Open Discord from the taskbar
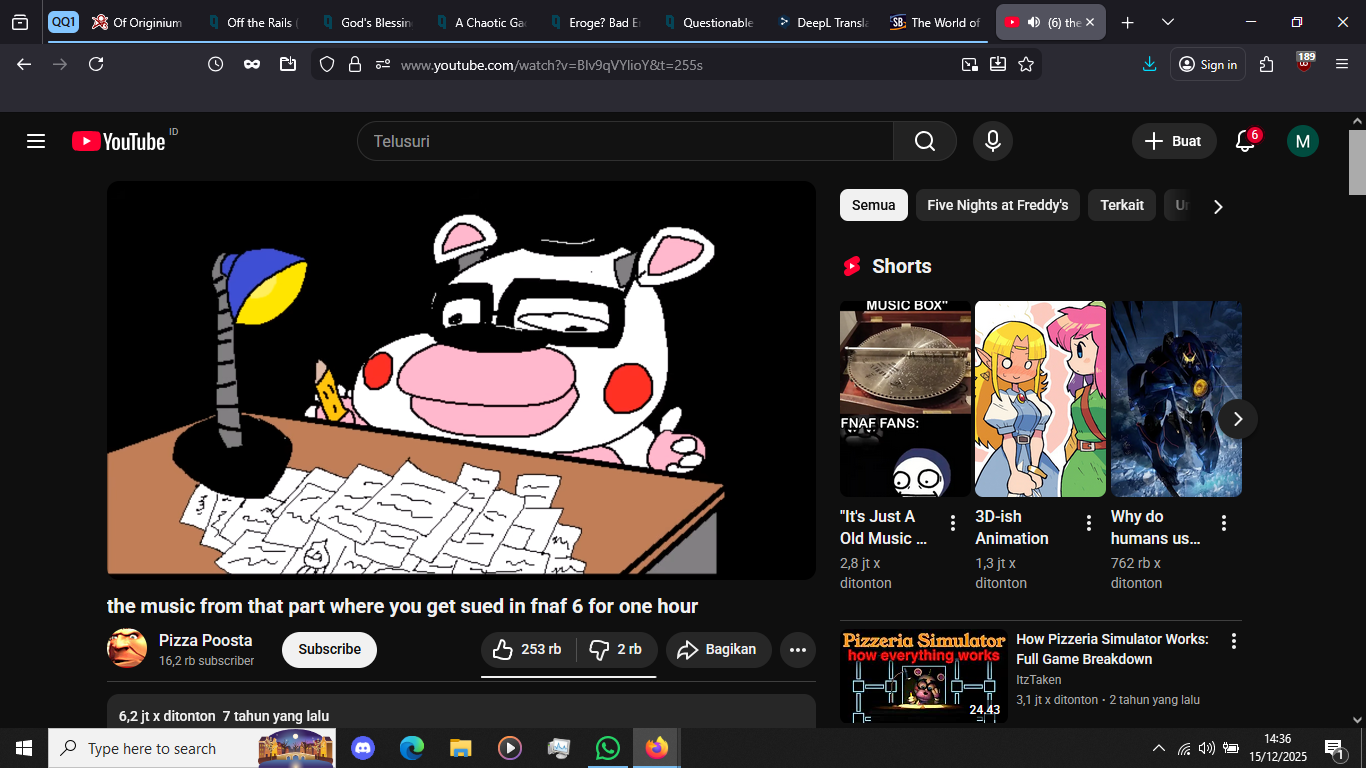 [363, 748]
